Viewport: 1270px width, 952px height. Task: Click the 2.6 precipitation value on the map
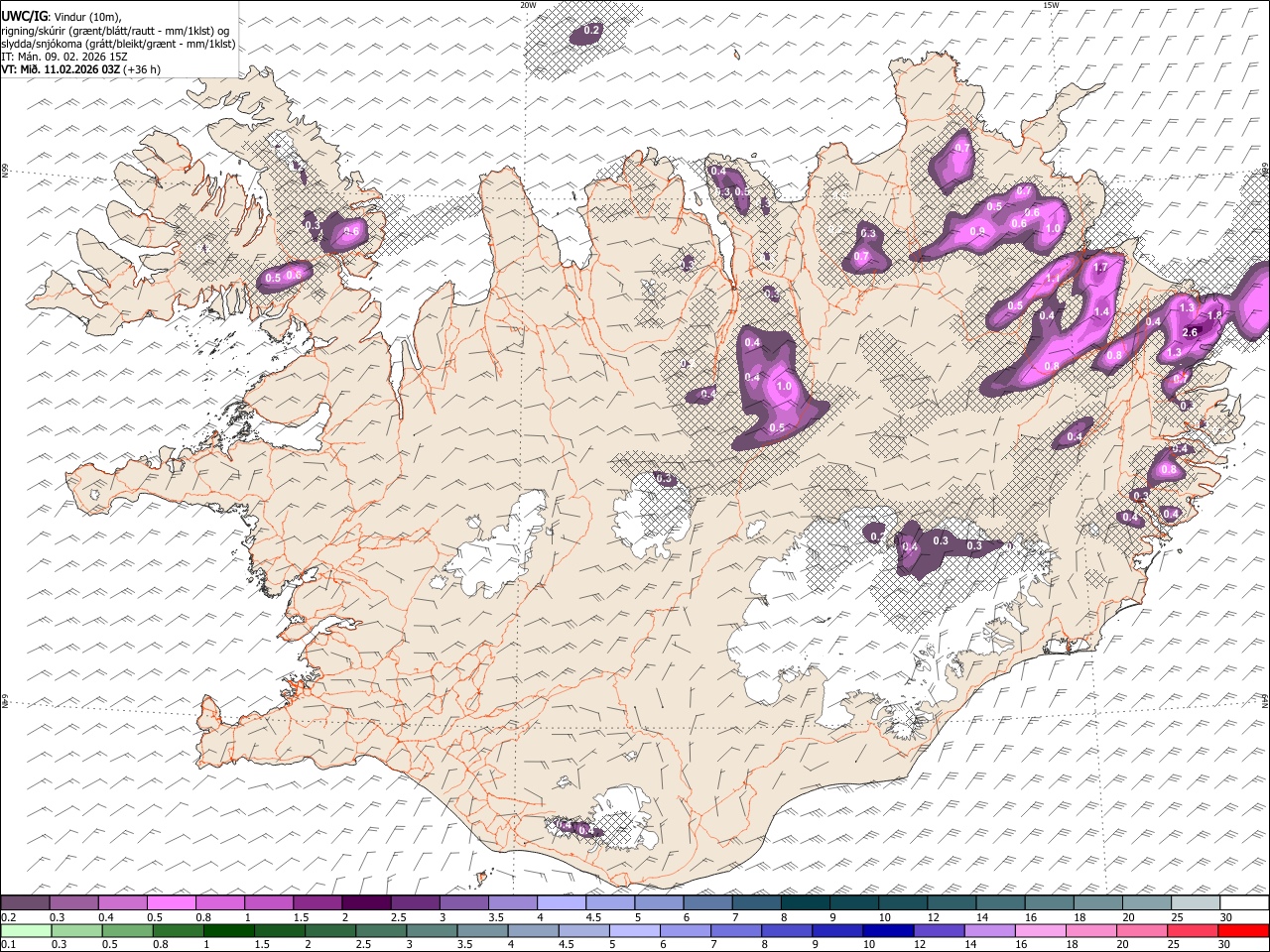tap(1192, 332)
